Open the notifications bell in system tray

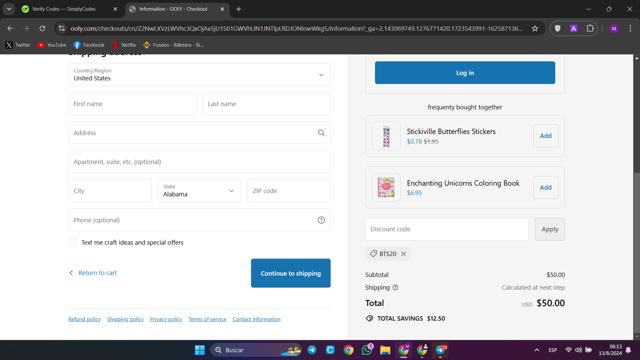coord(629,350)
